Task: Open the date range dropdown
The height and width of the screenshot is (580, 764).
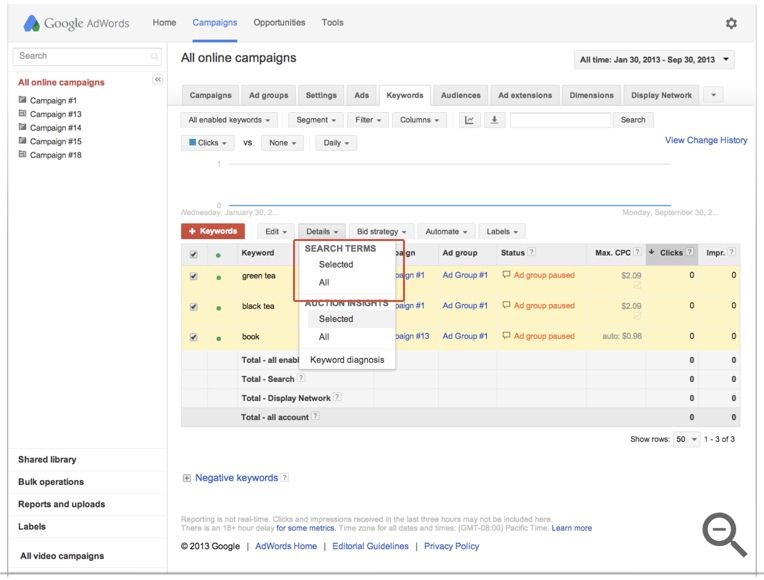Action: (654, 60)
